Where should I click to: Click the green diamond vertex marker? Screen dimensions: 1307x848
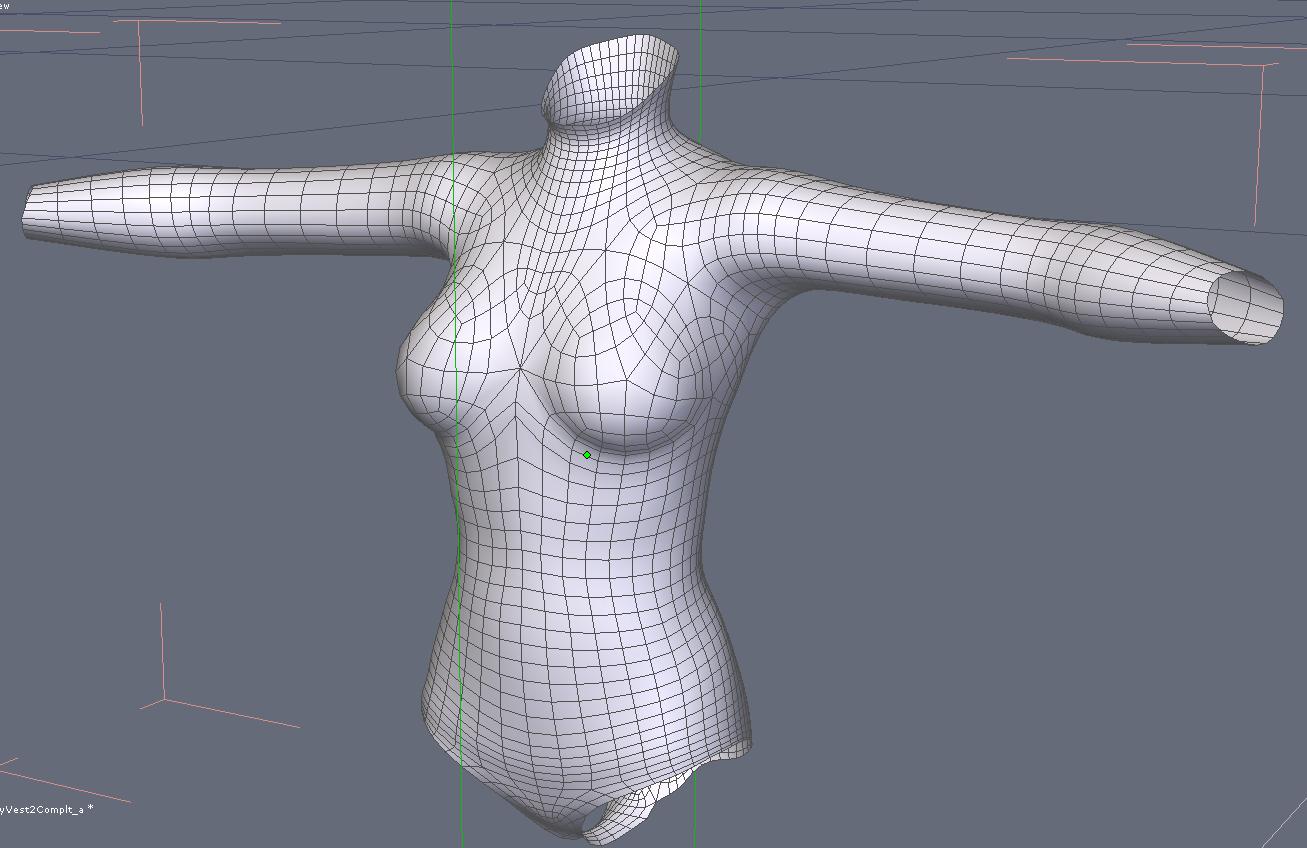(x=587, y=455)
